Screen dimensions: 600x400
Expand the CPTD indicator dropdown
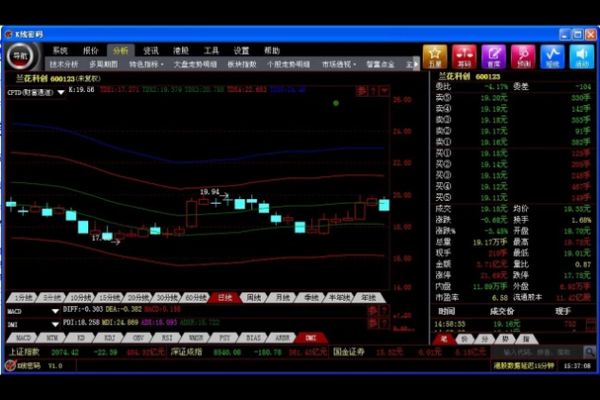point(60,92)
